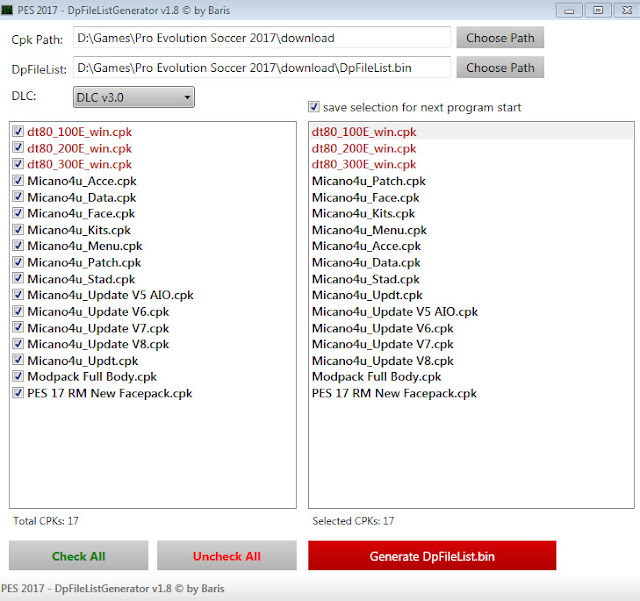This screenshot has height=601, width=640.
Task: Select Micano4u_Update V7.cpk in selected list
Action: click(x=471, y=344)
